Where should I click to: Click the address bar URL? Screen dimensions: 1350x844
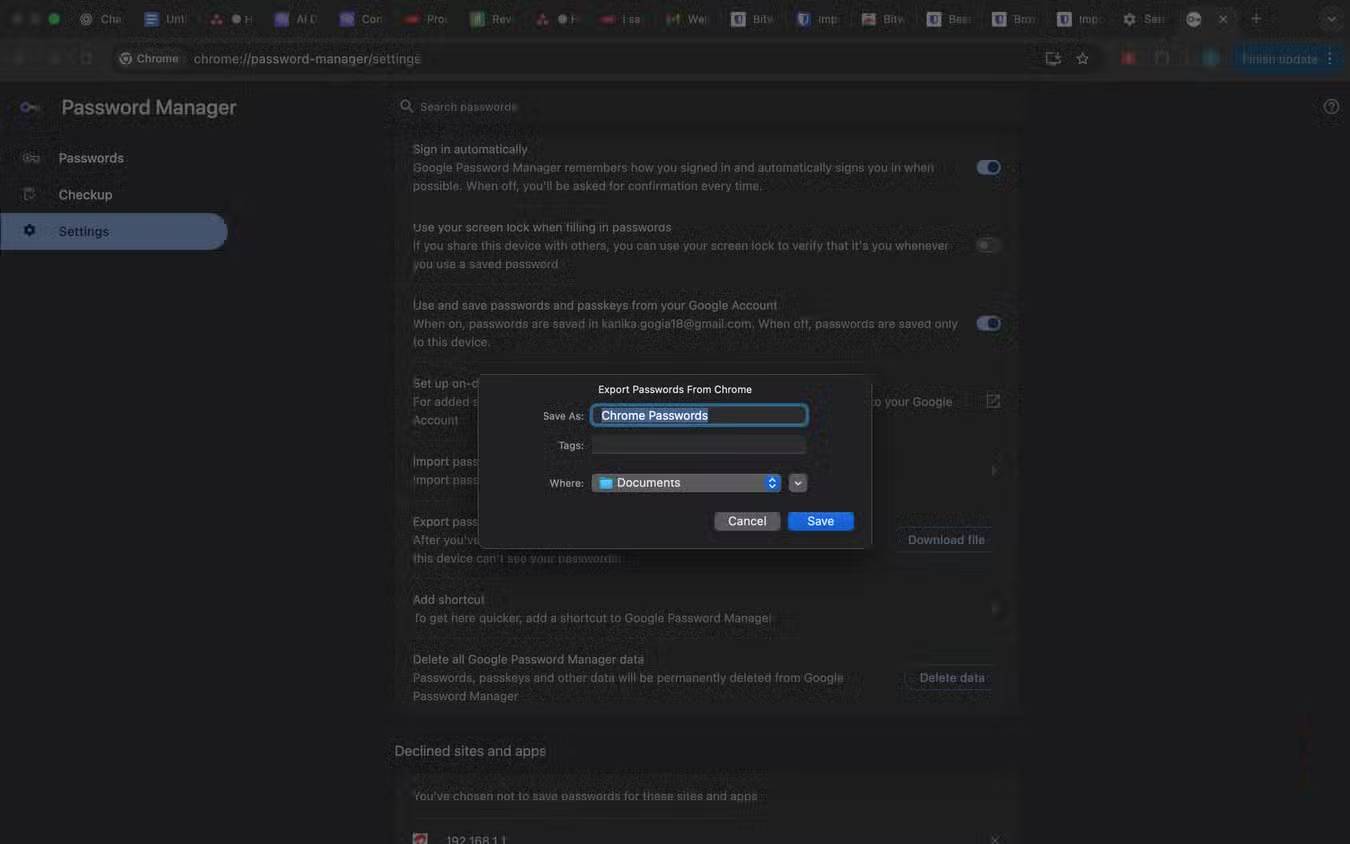click(307, 59)
